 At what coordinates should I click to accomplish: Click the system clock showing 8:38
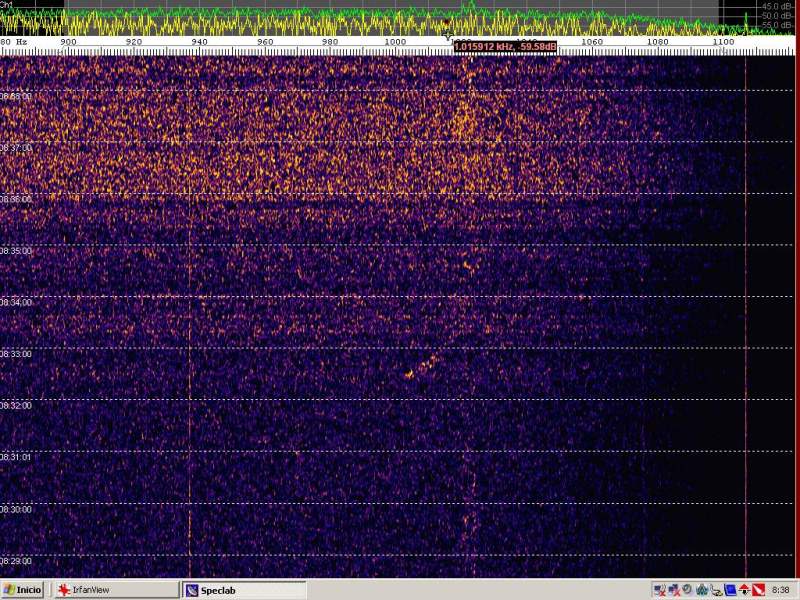[x=781, y=590]
